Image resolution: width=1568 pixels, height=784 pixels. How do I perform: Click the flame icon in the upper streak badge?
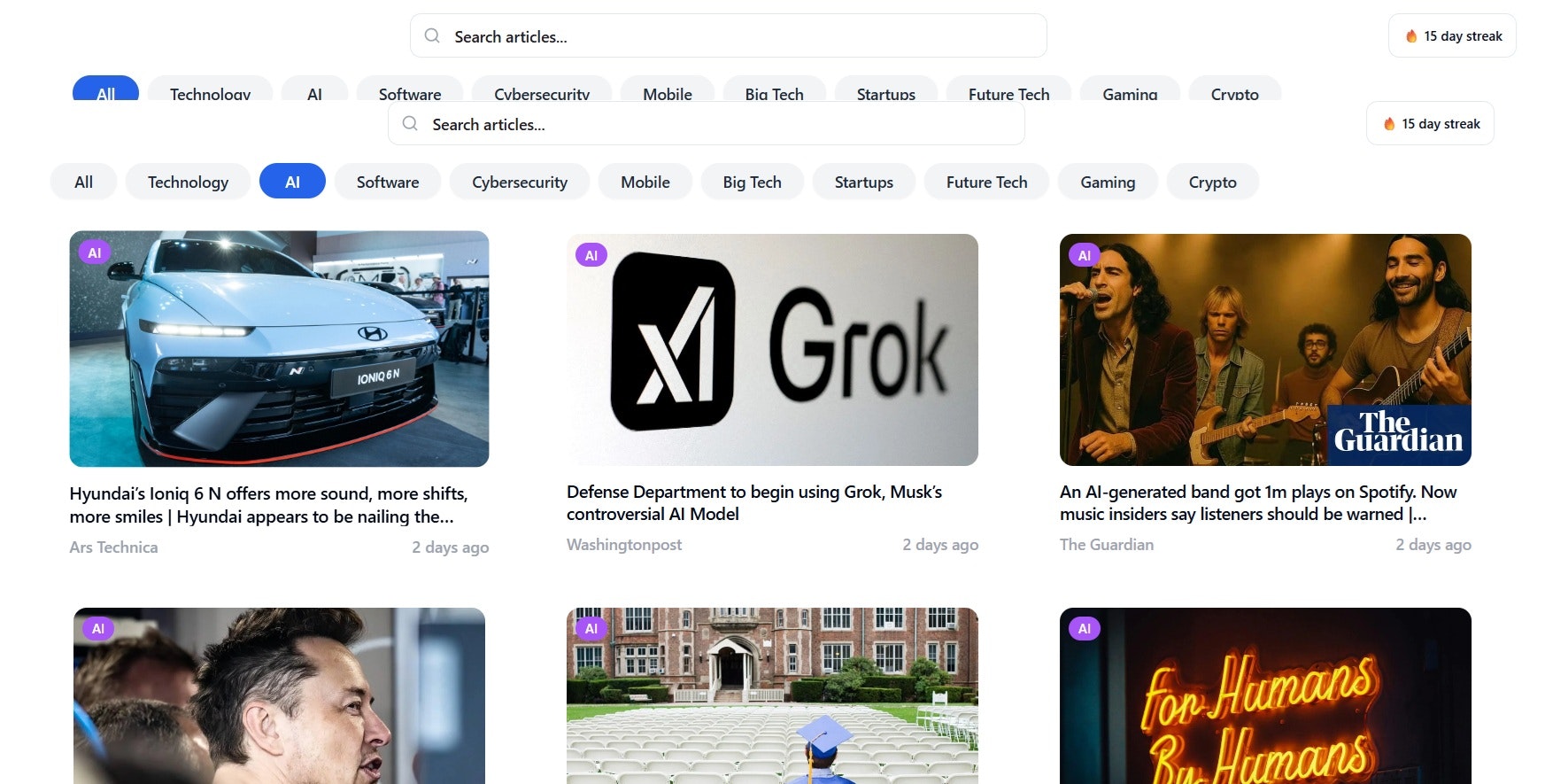point(1411,36)
